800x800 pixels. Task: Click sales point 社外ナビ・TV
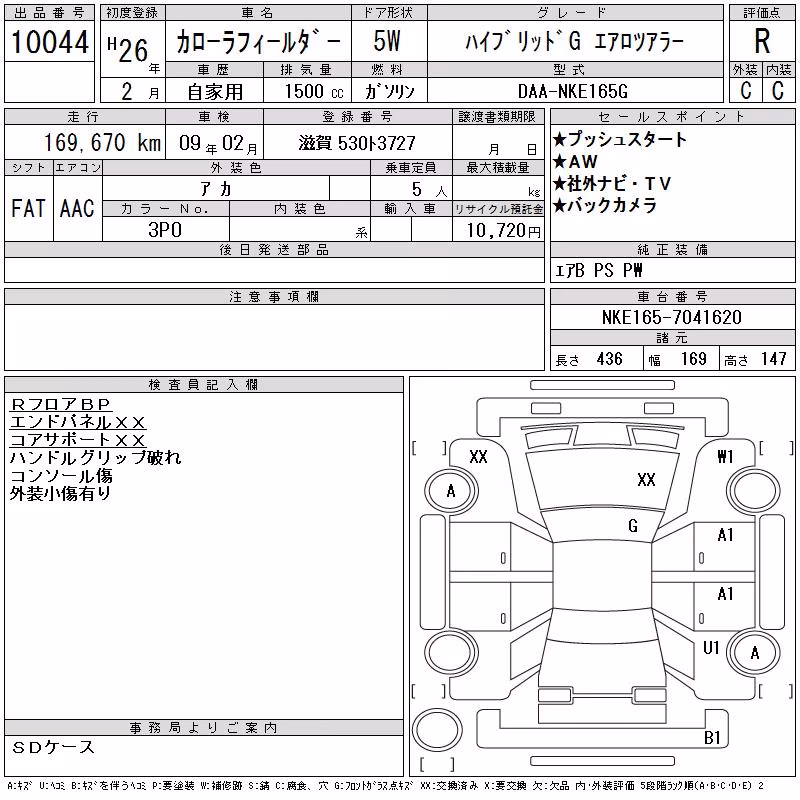tap(612, 183)
